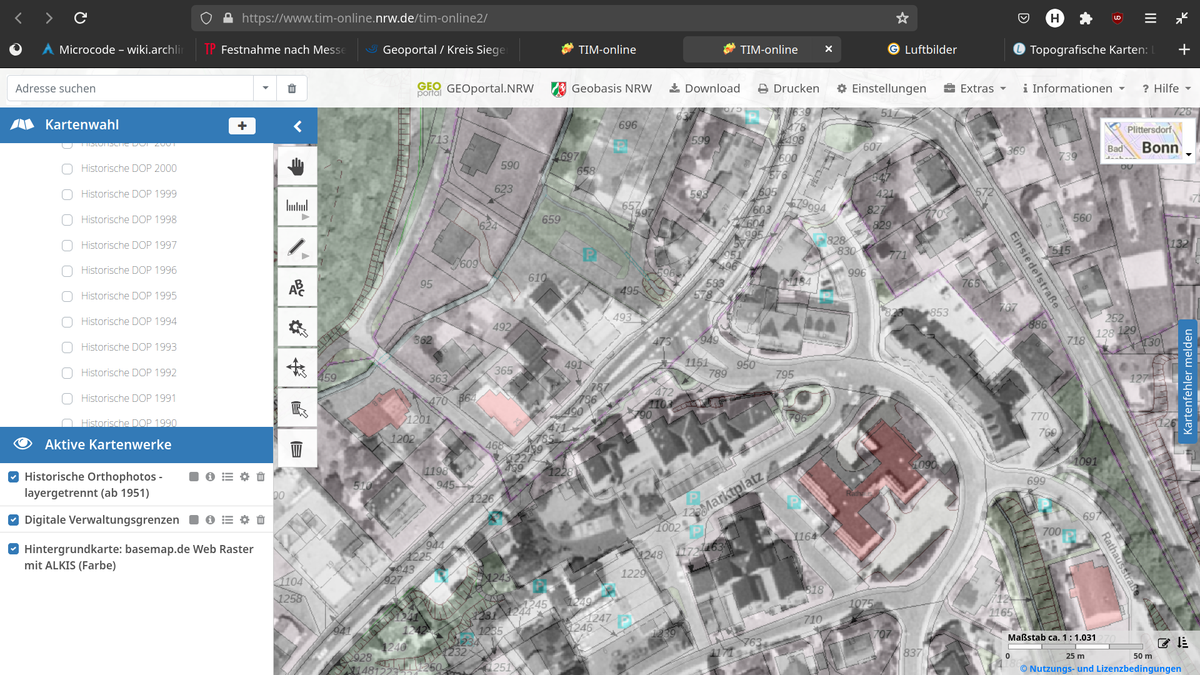Enable Historische DOP 1997 layer
The image size is (1200, 675).
[x=67, y=245]
